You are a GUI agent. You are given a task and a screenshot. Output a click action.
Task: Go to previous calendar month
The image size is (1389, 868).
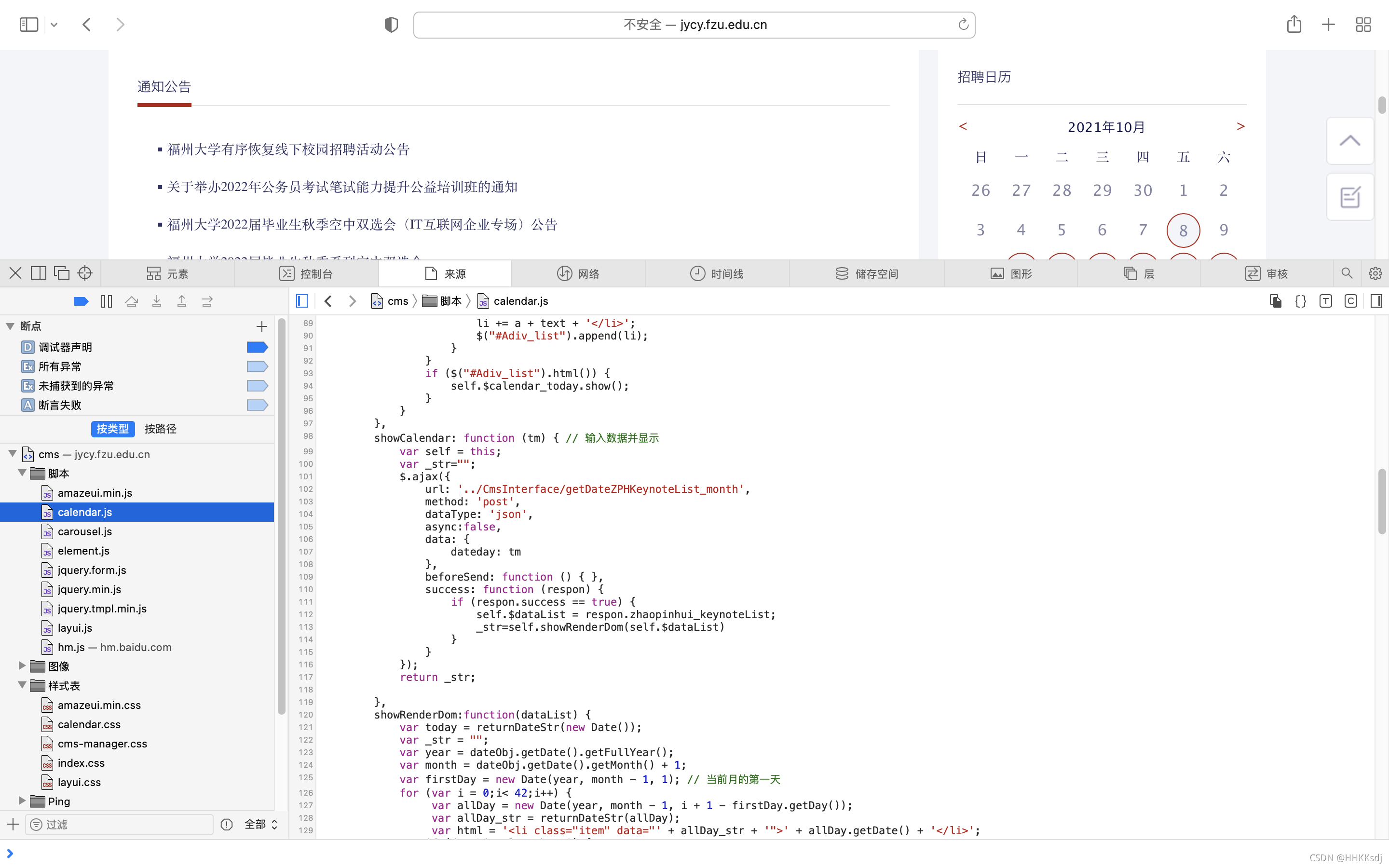[963, 126]
